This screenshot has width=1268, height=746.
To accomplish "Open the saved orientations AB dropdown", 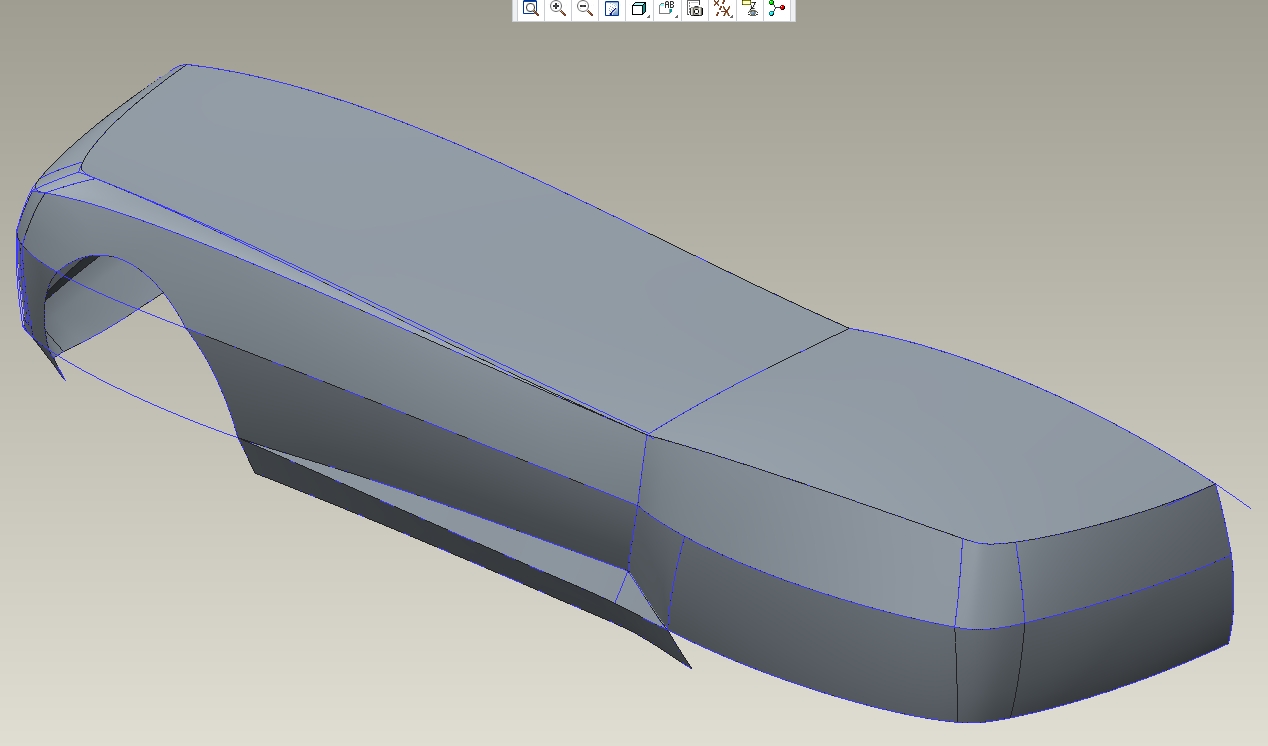I will (x=668, y=9).
